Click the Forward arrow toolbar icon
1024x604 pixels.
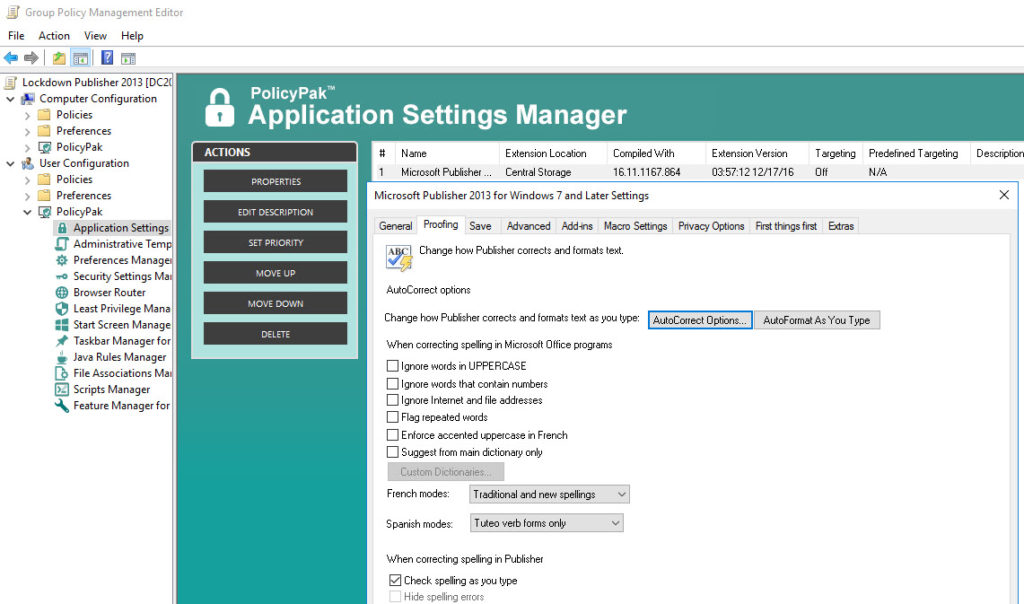[x=31, y=58]
